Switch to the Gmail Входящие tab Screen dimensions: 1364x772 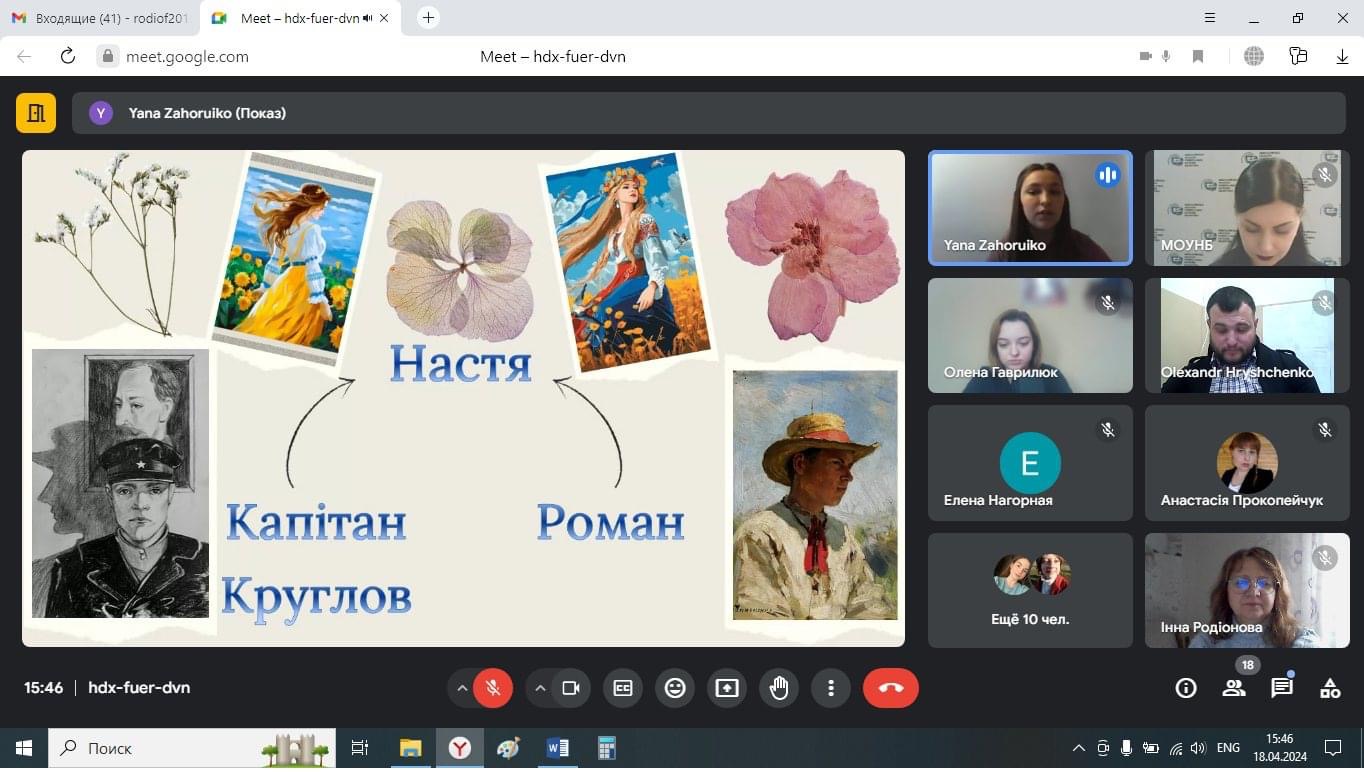click(100, 18)
